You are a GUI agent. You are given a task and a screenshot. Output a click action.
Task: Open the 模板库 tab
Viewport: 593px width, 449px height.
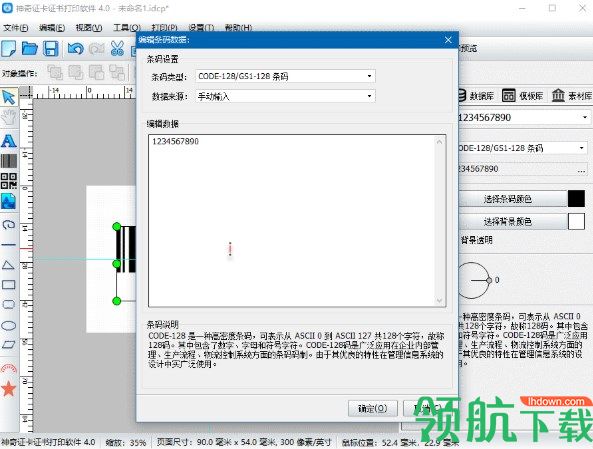pos(523,96)
